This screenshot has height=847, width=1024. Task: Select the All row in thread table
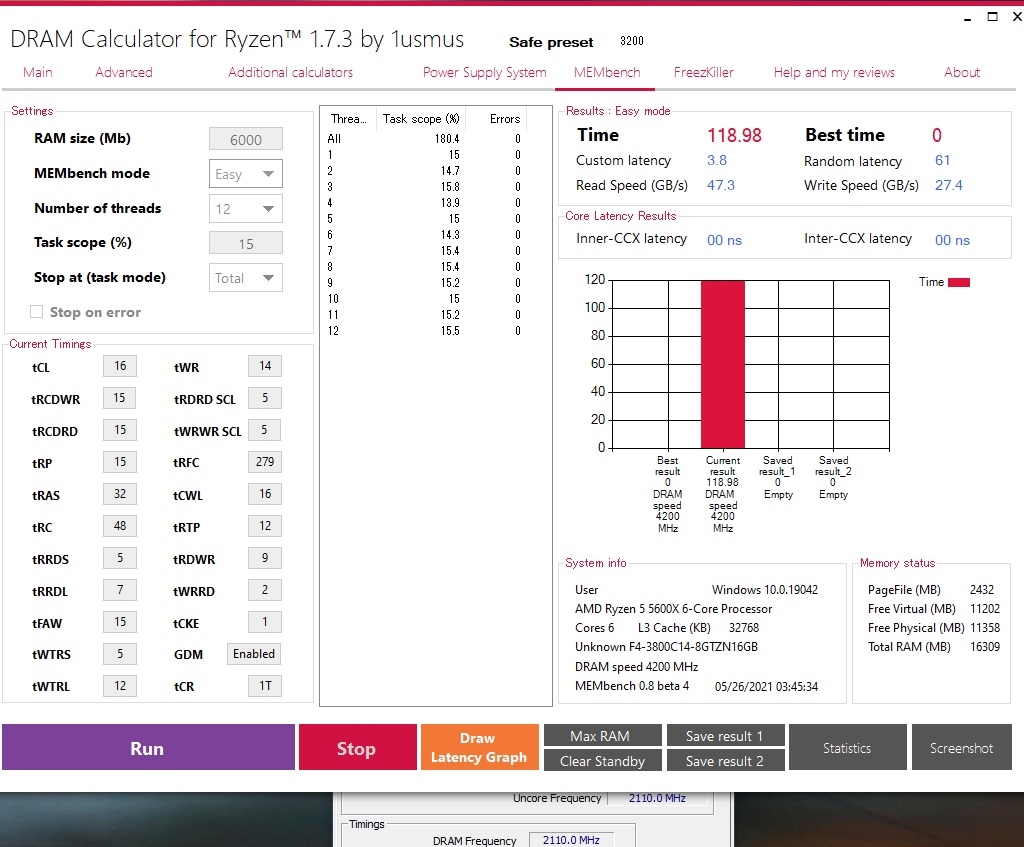point(424,138)
